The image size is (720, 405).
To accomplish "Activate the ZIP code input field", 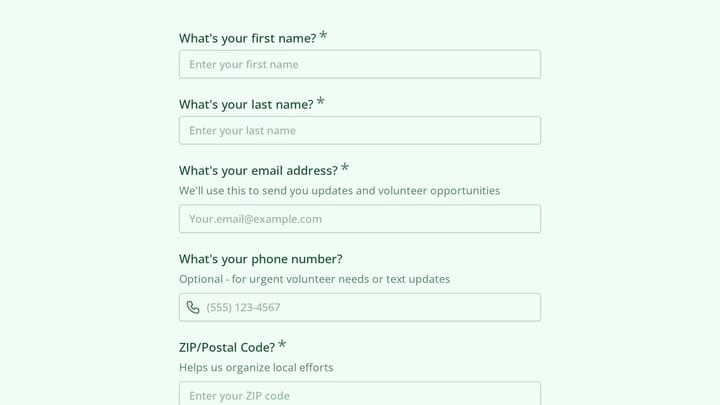I will click(360, 394).
